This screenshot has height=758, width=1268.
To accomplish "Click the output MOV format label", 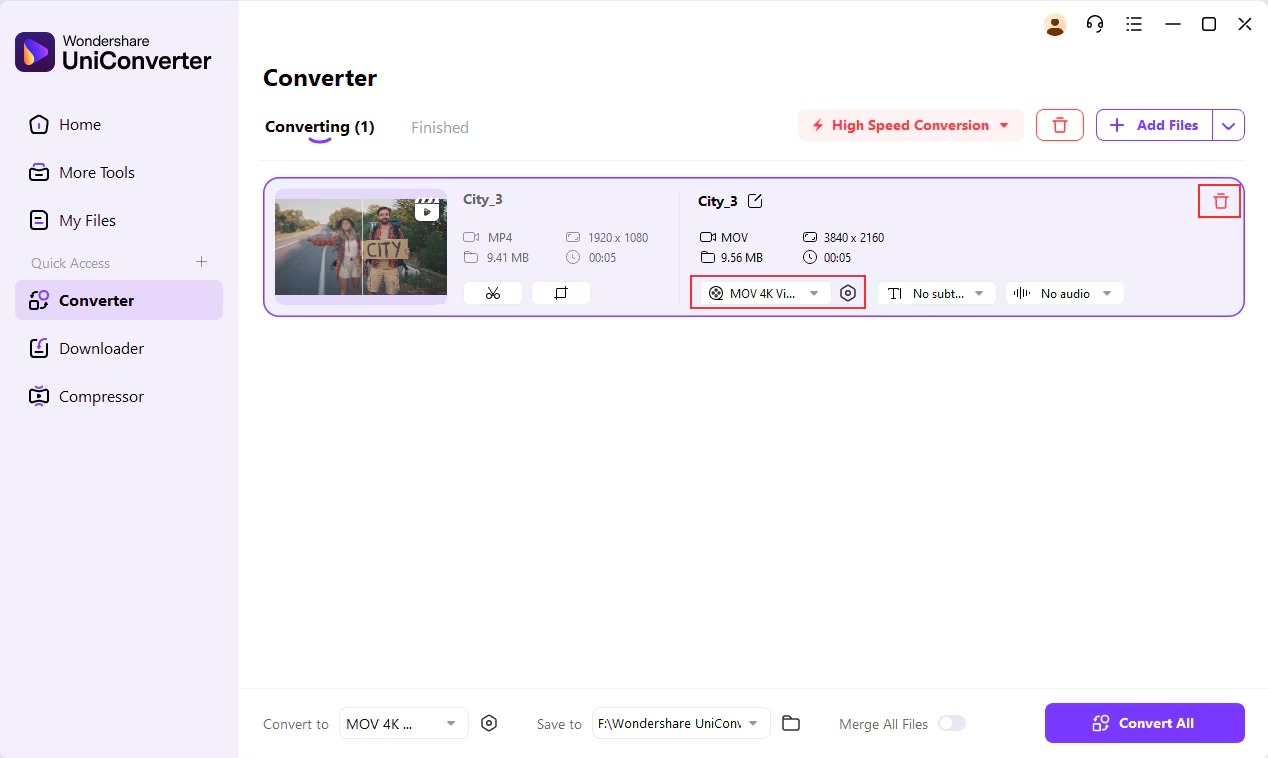I will coord(734,238).
